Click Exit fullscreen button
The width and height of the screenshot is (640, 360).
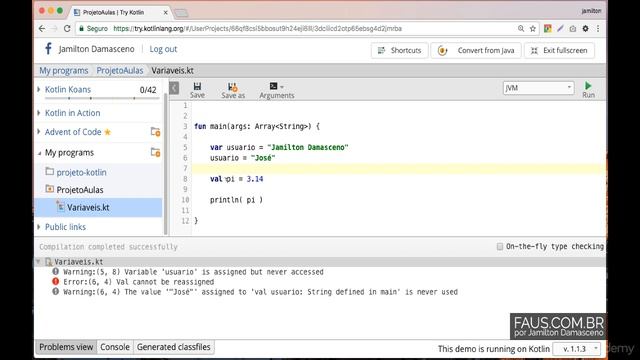pos(559,50)
